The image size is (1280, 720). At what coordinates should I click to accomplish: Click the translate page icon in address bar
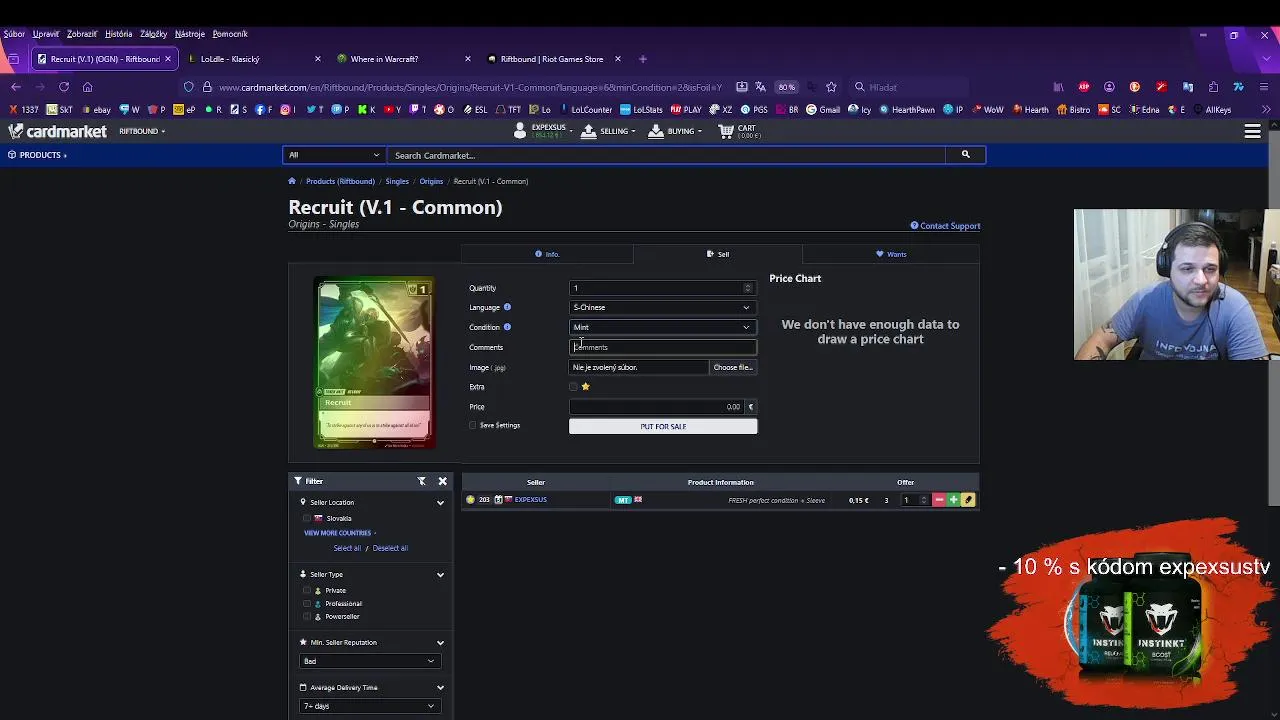point(761,87)
